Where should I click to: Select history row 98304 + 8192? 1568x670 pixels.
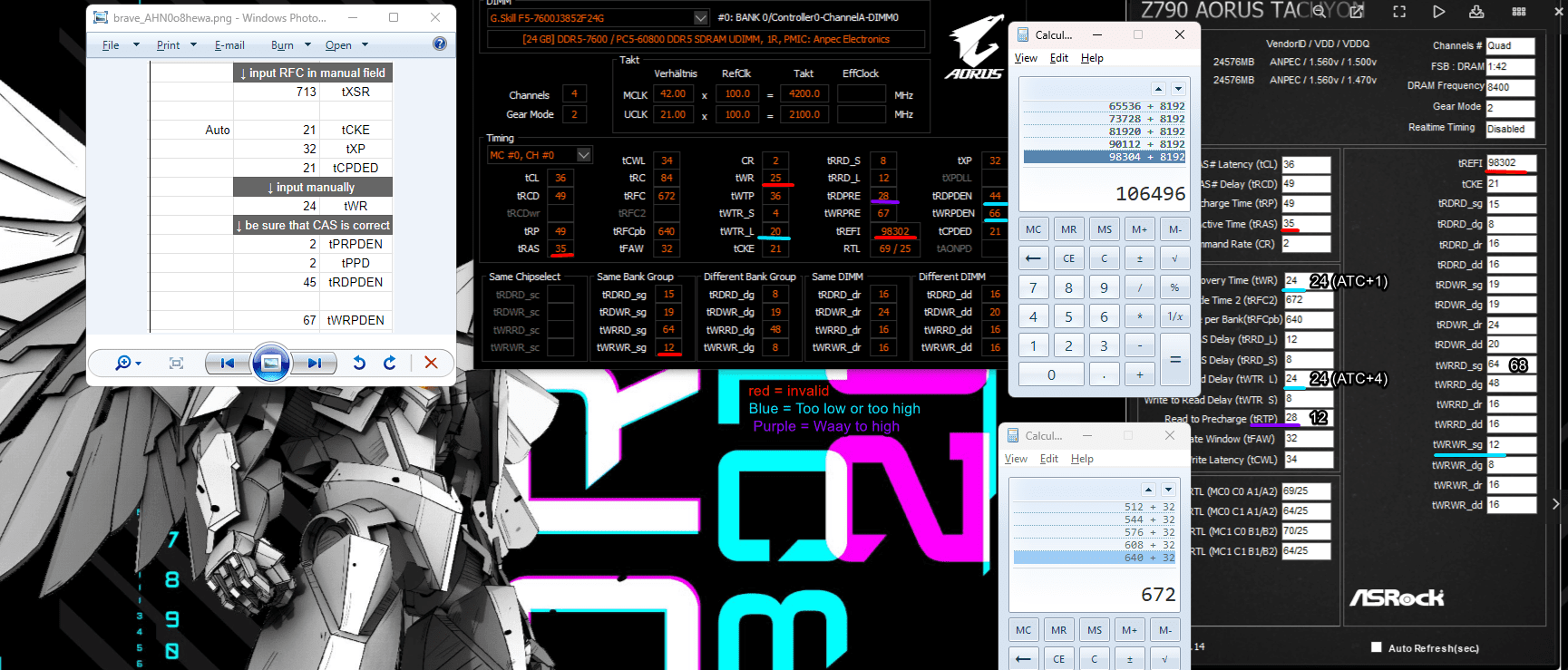(1105, 157)
